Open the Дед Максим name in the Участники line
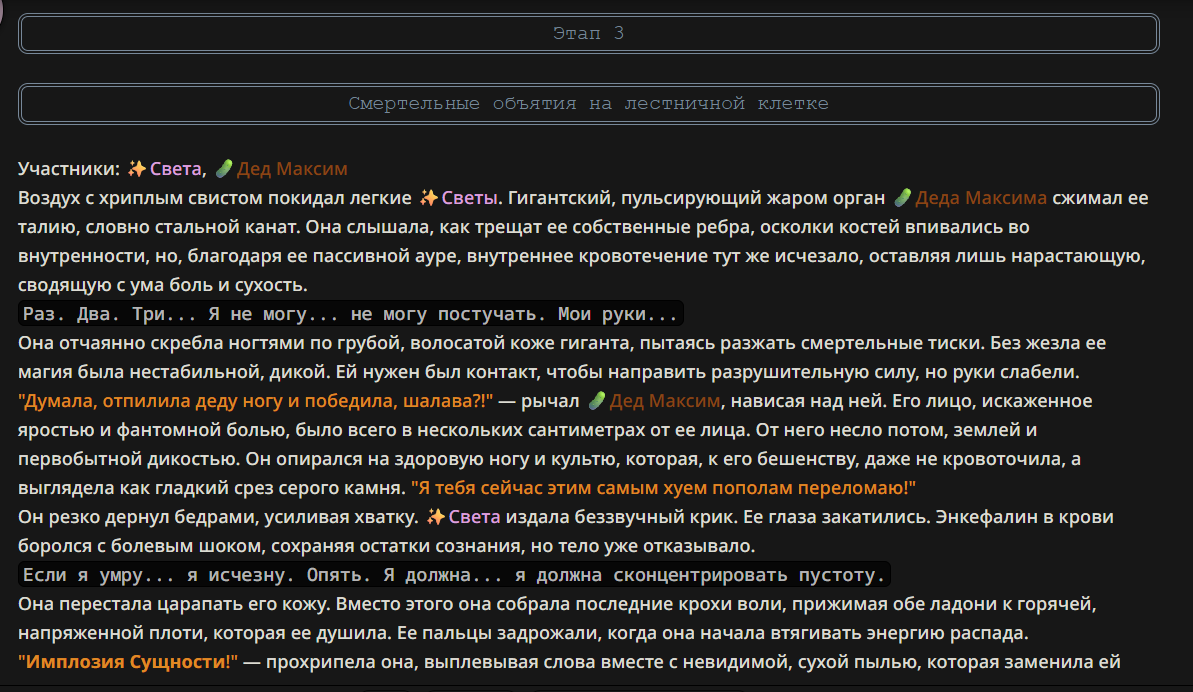The width and height of the screenshot is (1193, 692). [x=292, y=169]
